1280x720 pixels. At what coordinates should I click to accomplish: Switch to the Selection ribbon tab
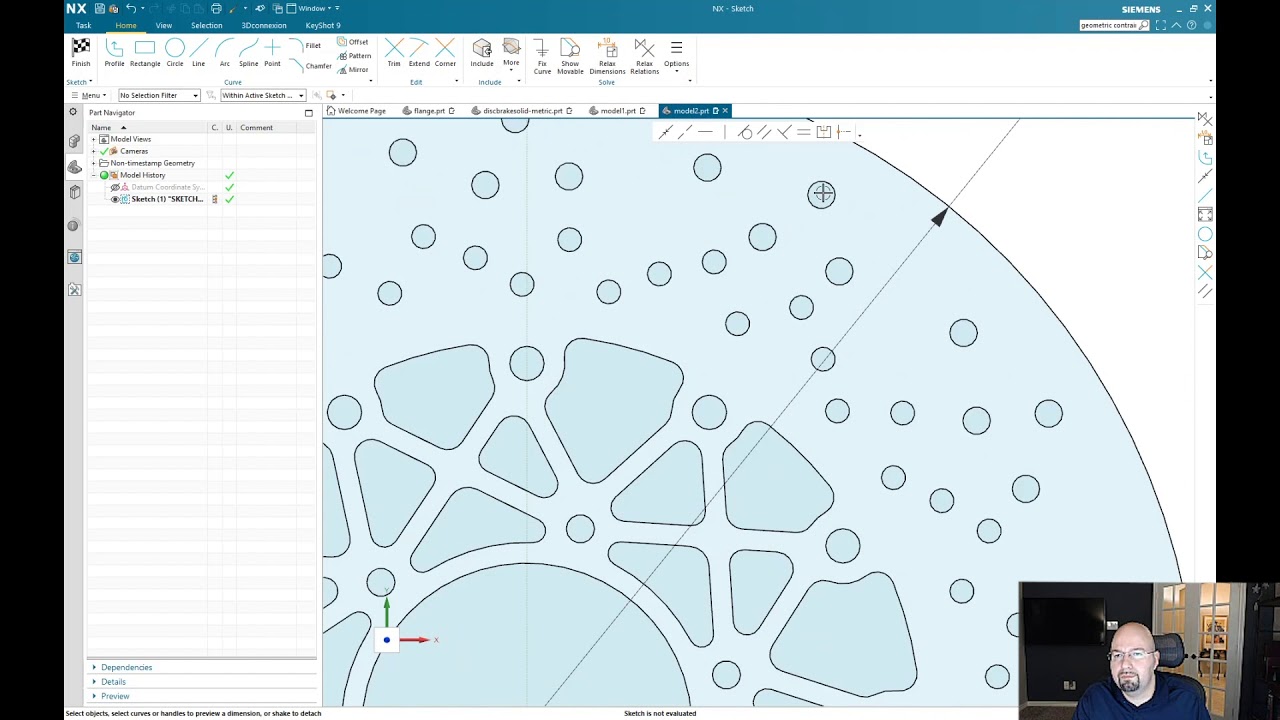click(207, 25)
